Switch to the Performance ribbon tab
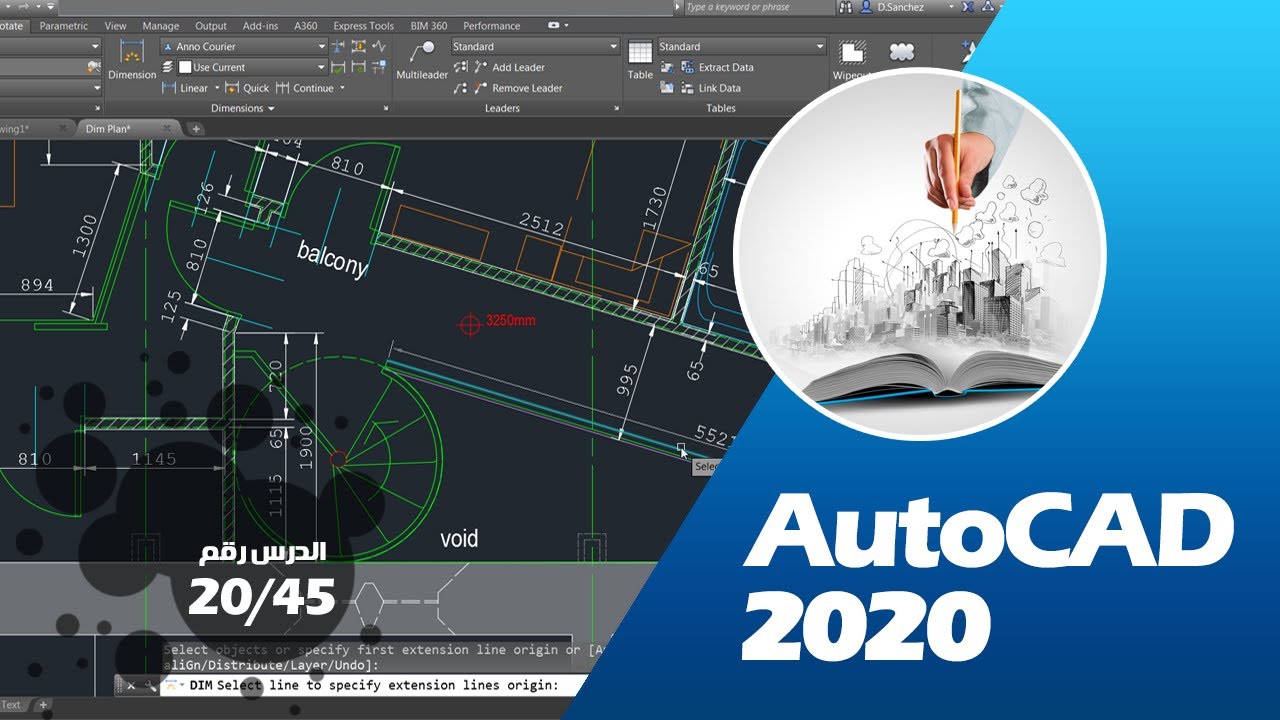This screenshot has height=720, width=1280. point(492,26)
